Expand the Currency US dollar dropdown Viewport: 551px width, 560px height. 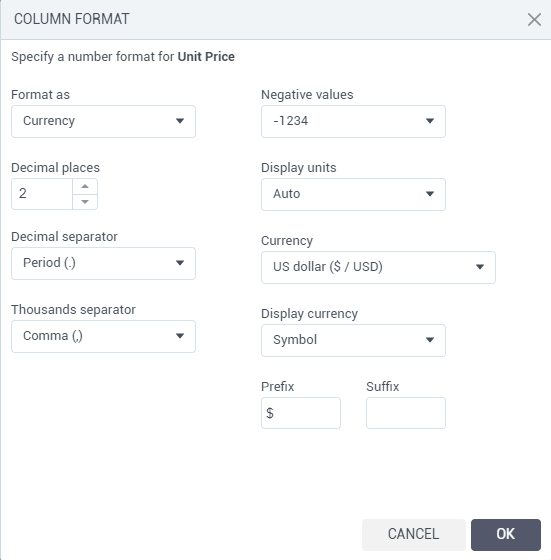tap(378, 268)
